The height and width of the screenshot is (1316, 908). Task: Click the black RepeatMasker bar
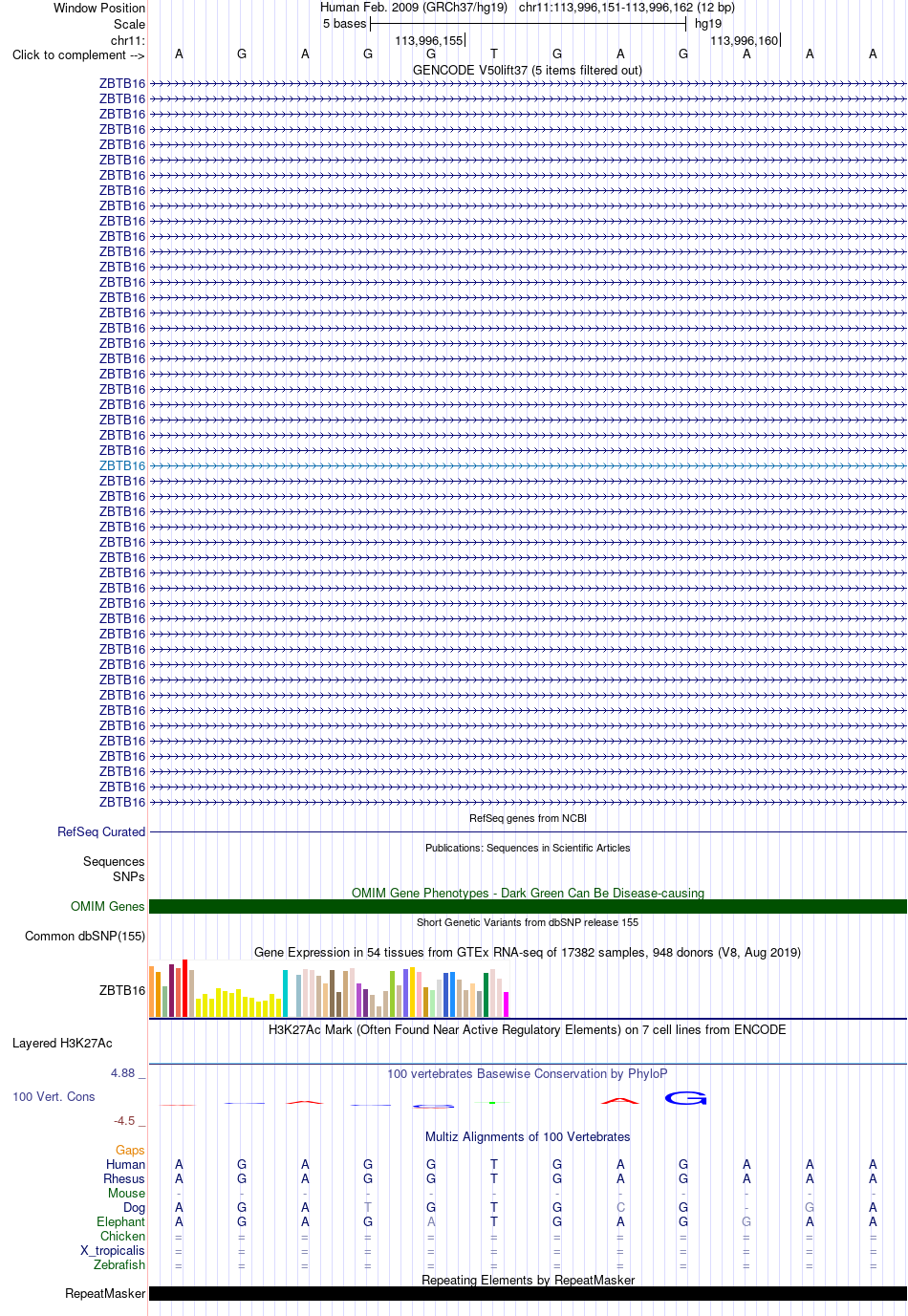pos(528,1293)
